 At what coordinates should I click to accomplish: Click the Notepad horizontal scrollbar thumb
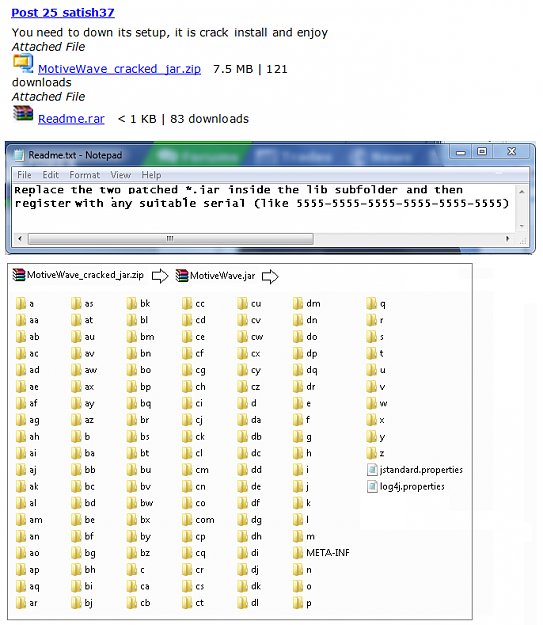171,239
